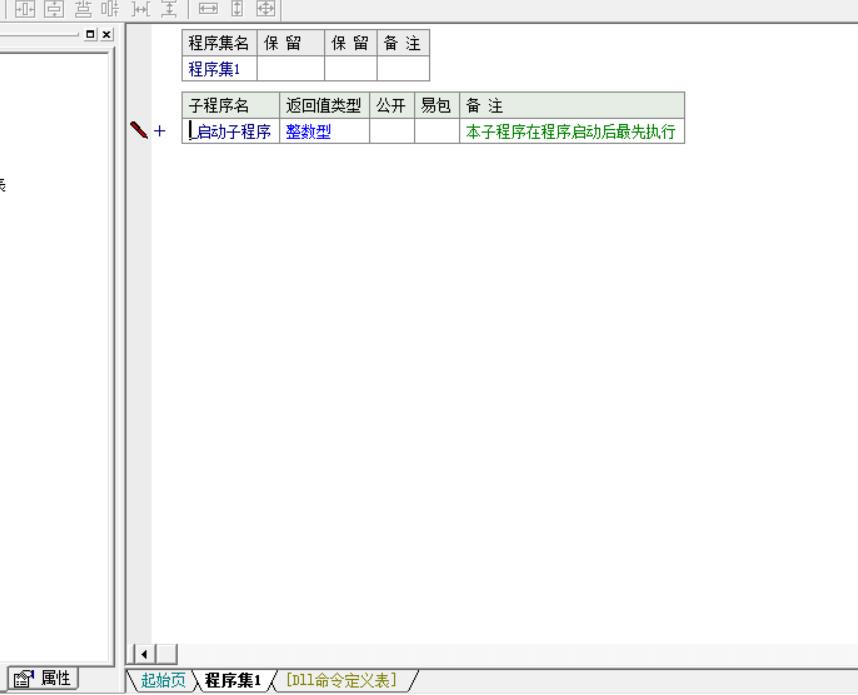
Task: Click the 程序集名 column header
Action: coord(219,43)
